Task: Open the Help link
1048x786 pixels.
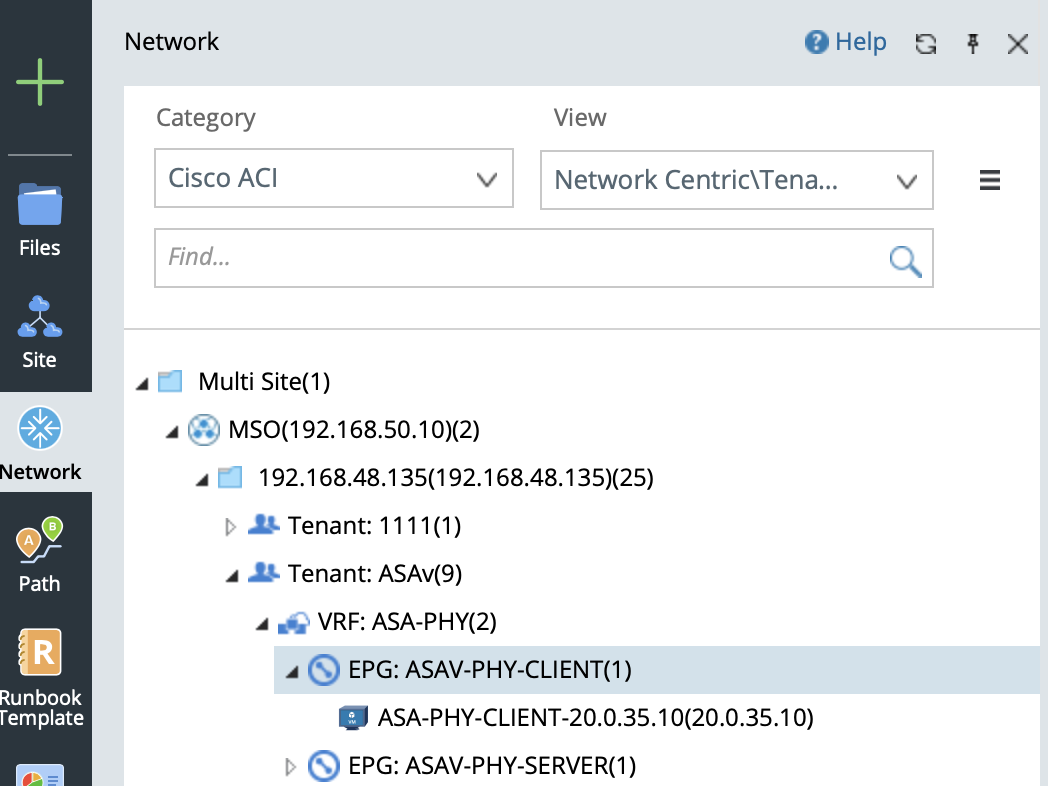Action: (x=846, y=42)
